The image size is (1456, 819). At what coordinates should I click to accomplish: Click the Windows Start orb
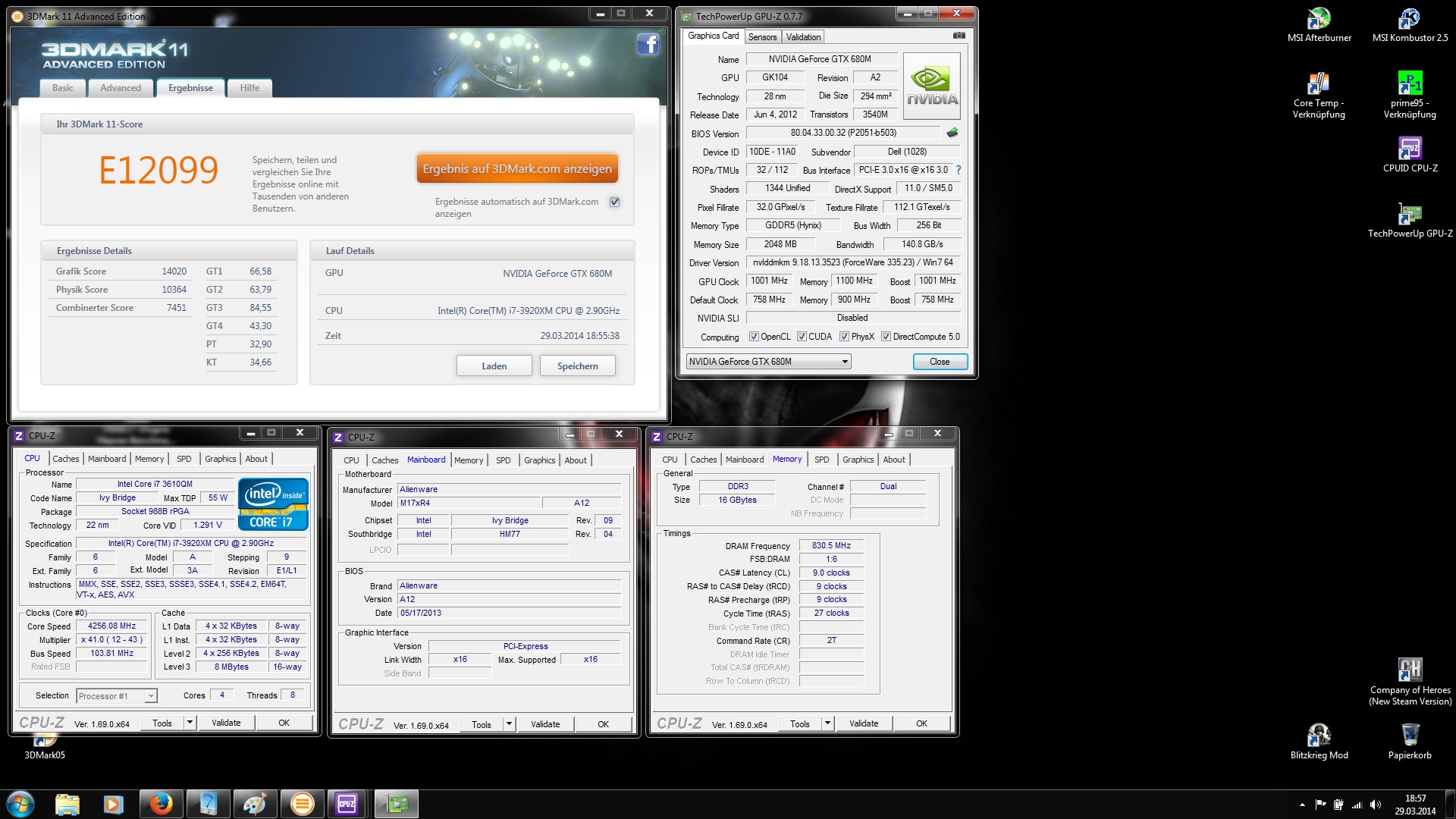[x=20, y=804]
